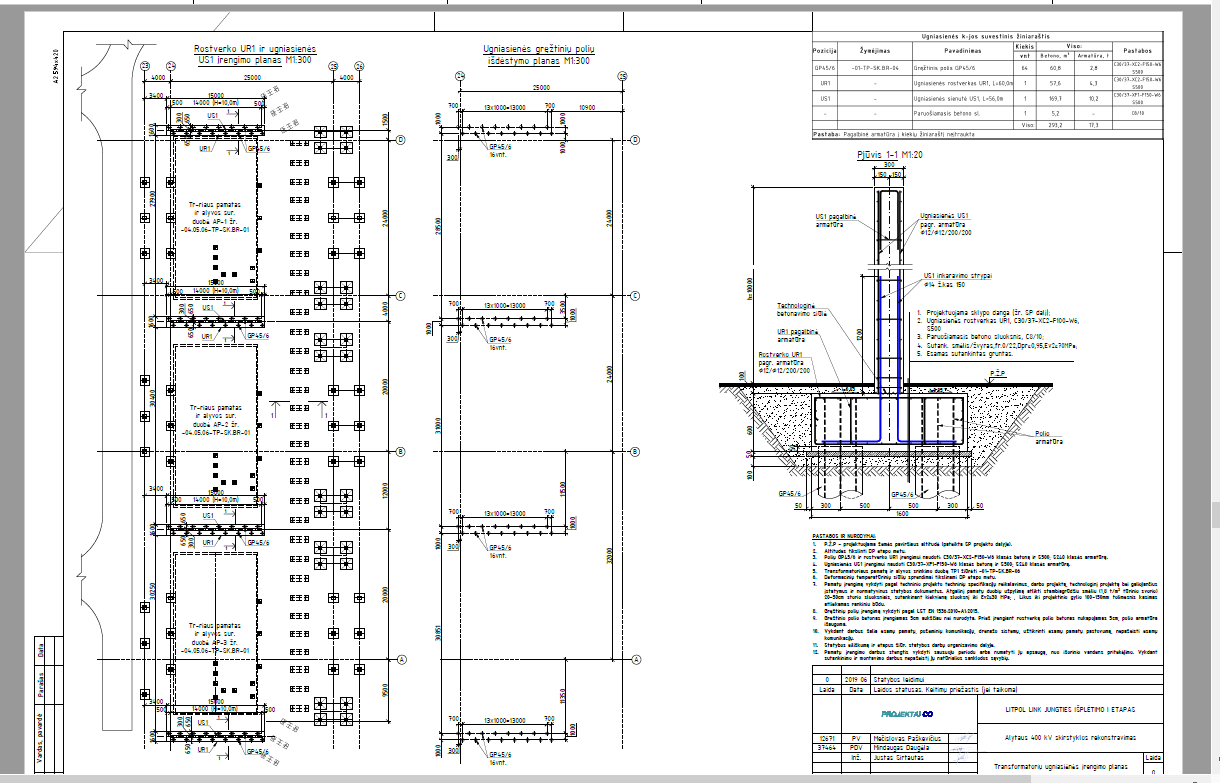Select axis bubble A on pile layout plan
This screenshot has height=783, width=1220.
pos(635,660)
